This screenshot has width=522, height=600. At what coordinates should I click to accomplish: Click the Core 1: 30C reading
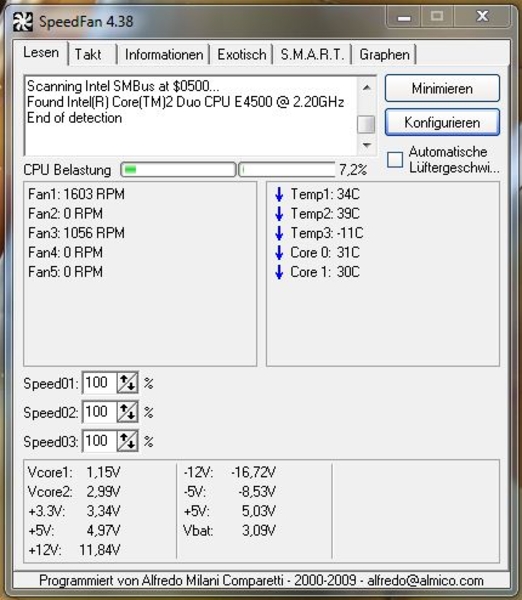click(x=325, y=272)
